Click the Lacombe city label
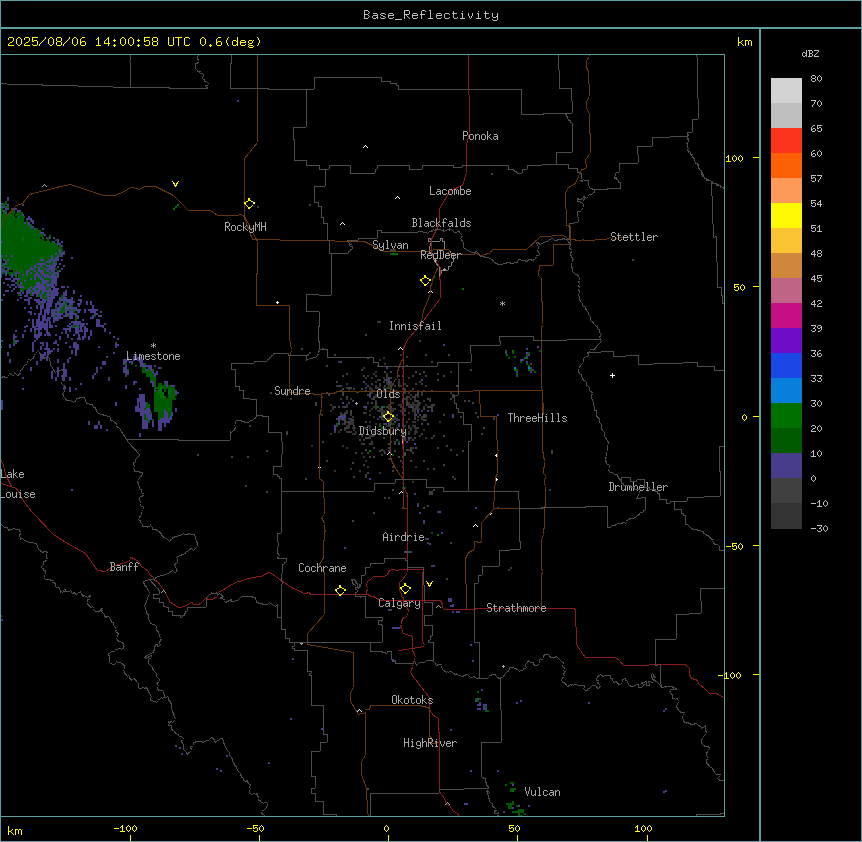 tap(450, 191)
